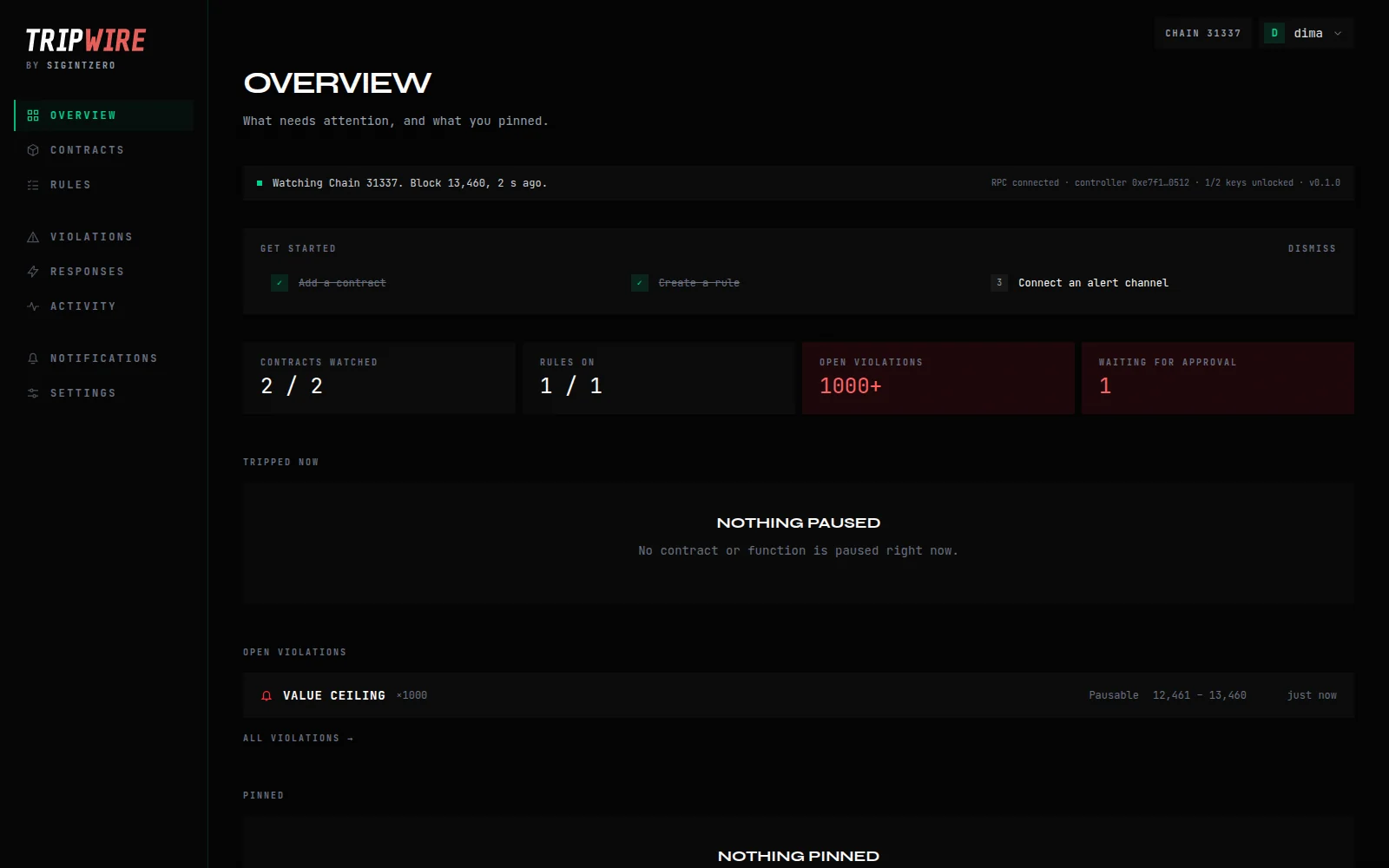Click the green watching status dot
The image size is (1389, 868).
tap(260, 183)
